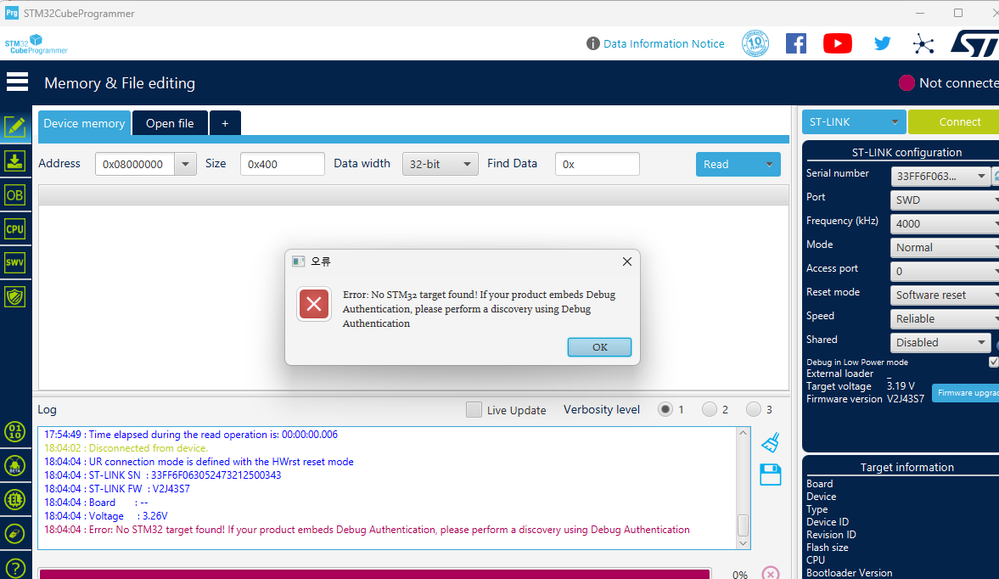
Task: Save the log with floppy icon
Action: [x=770, y=475]
